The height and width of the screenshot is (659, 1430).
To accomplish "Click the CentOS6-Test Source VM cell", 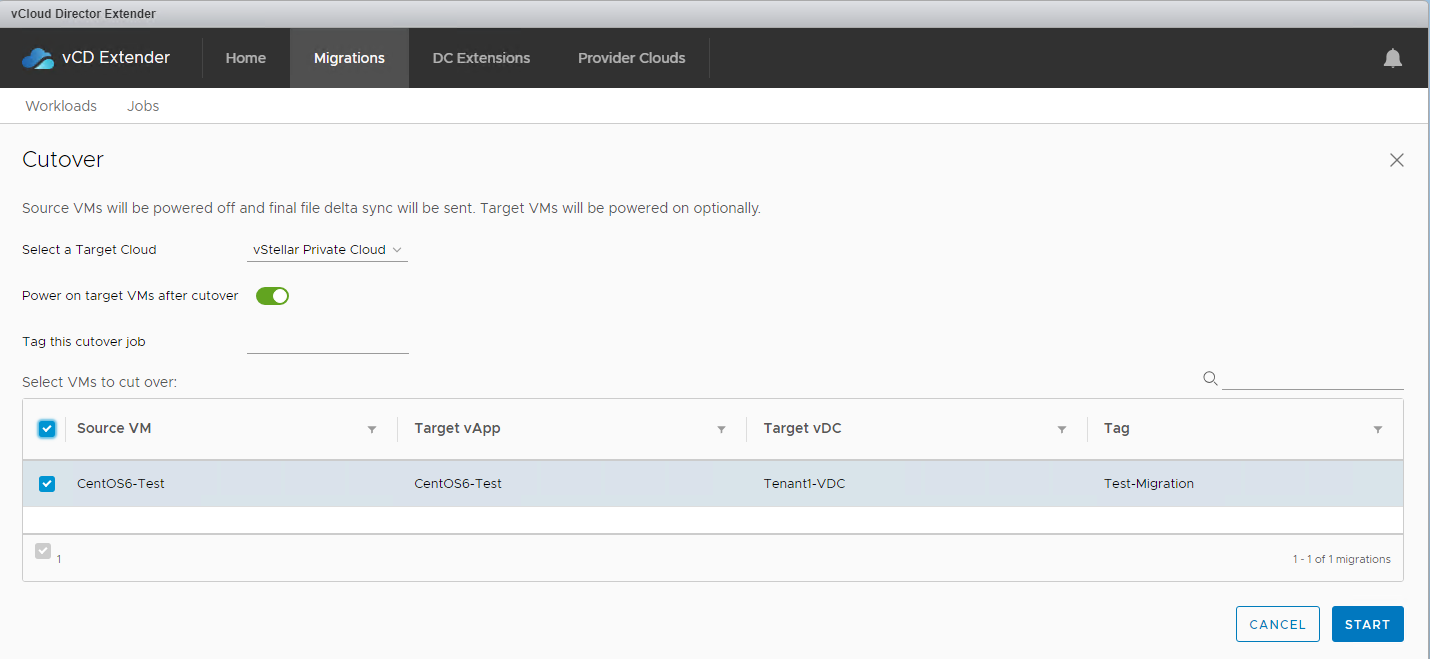I will (x=121, y=484).
